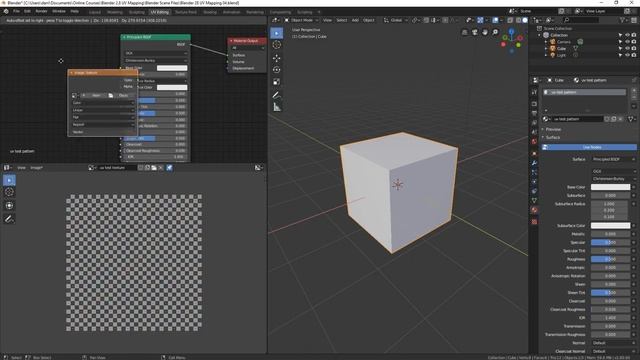
Task: Open the Window menu
Action: [x=59, y=11]
